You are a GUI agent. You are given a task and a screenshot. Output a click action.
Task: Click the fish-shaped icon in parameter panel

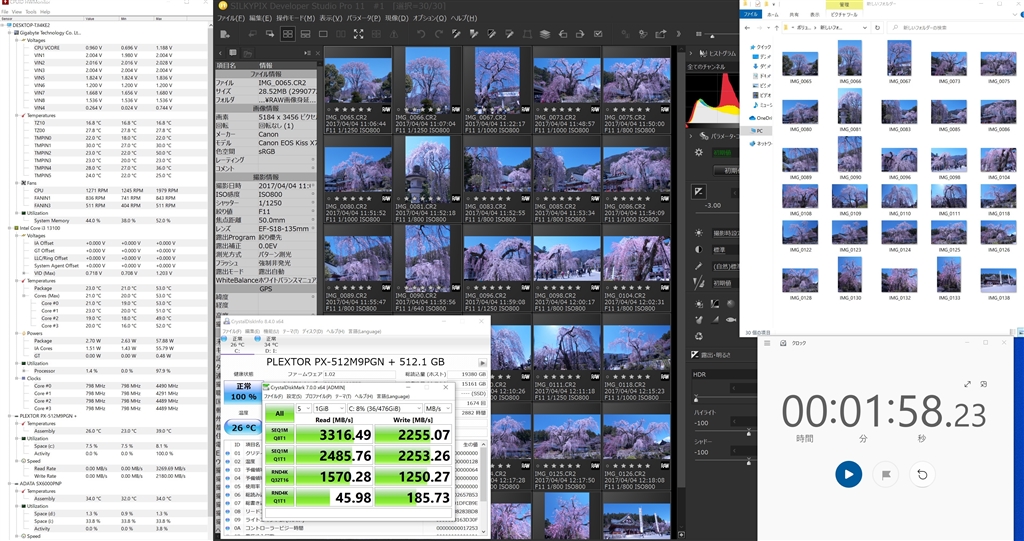click(731, 320)
